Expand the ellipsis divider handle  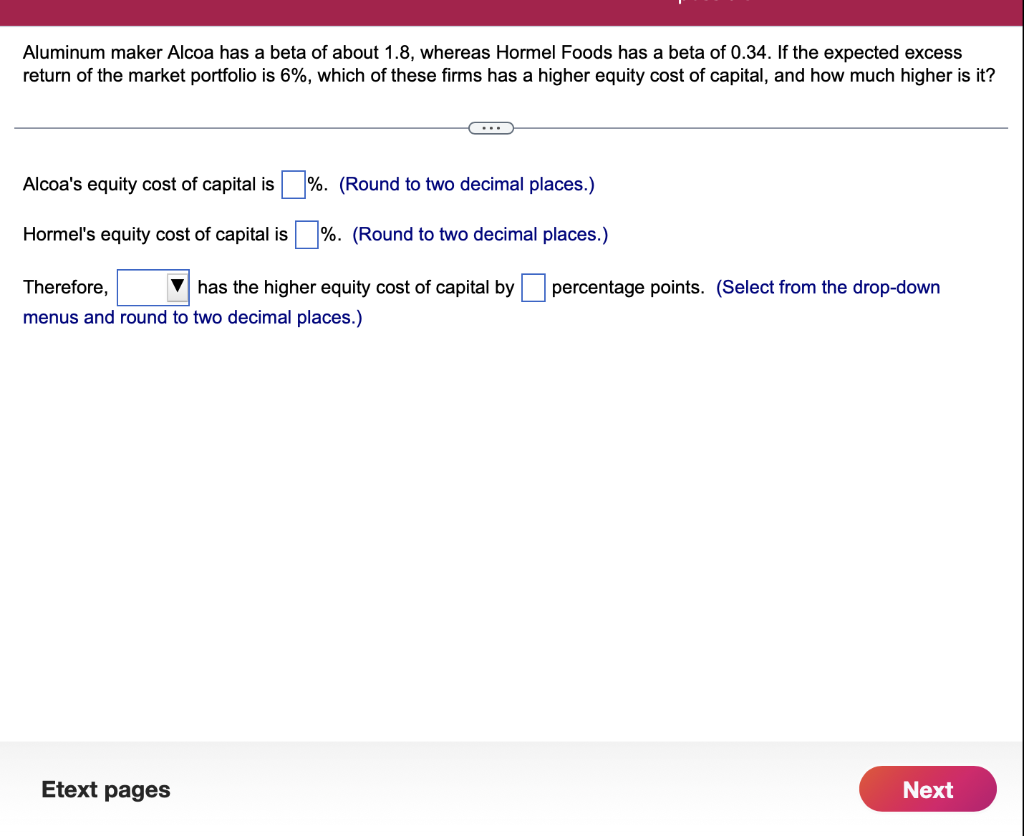pyautogui.click(x=491, y=128)
